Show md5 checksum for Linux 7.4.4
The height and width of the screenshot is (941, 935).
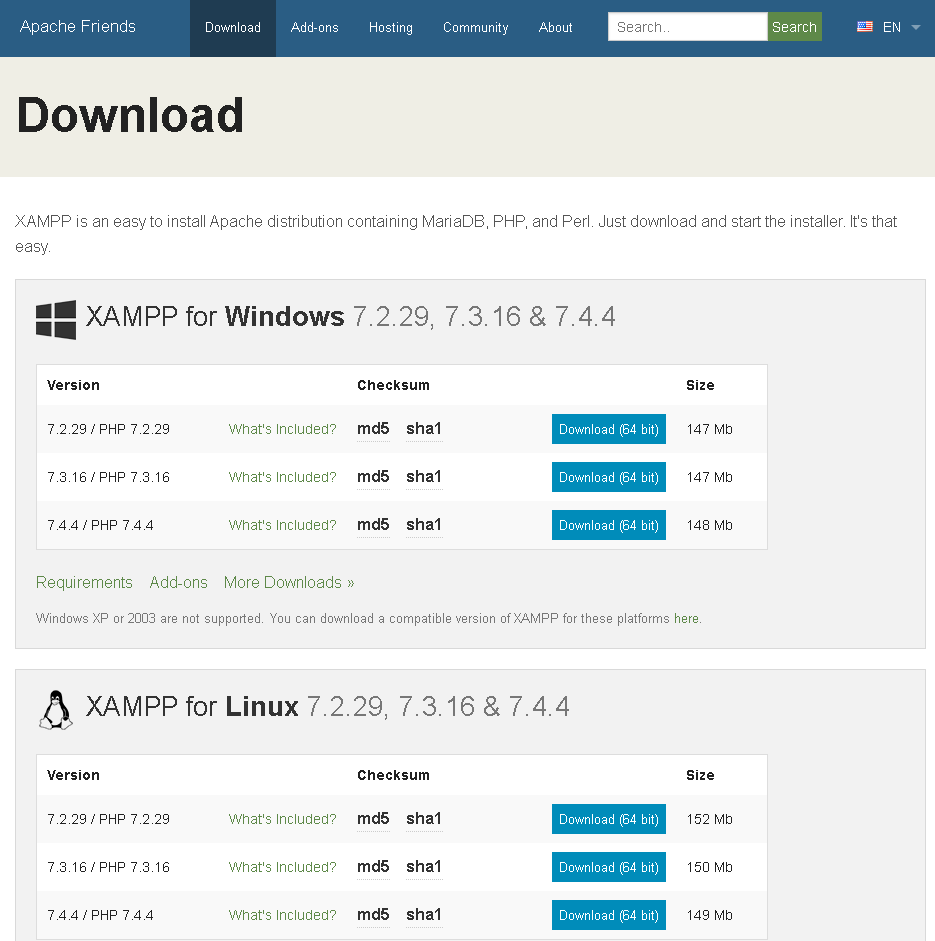pos(373,915)
